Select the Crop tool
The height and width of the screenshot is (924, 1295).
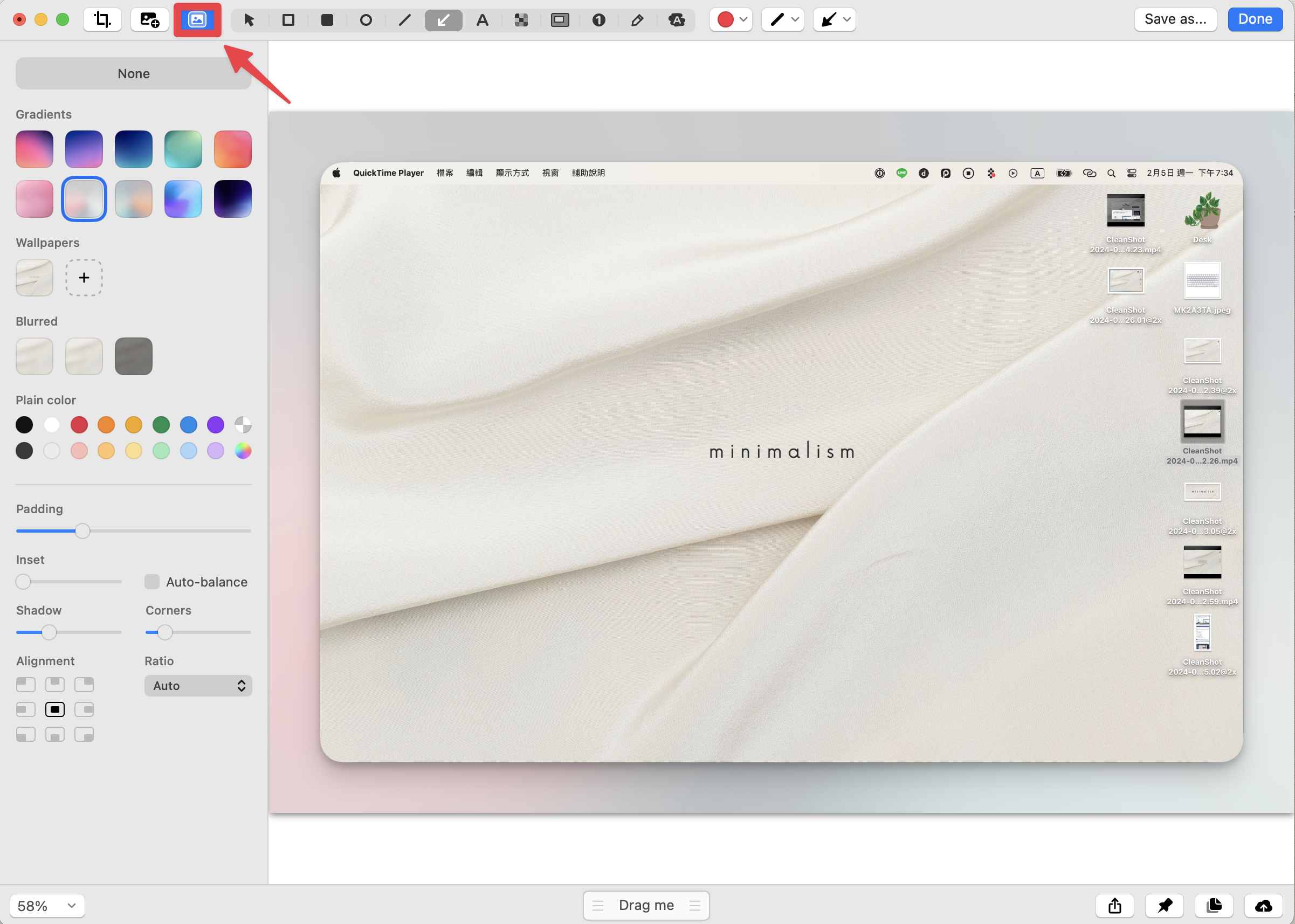click(x=102, y=20)
